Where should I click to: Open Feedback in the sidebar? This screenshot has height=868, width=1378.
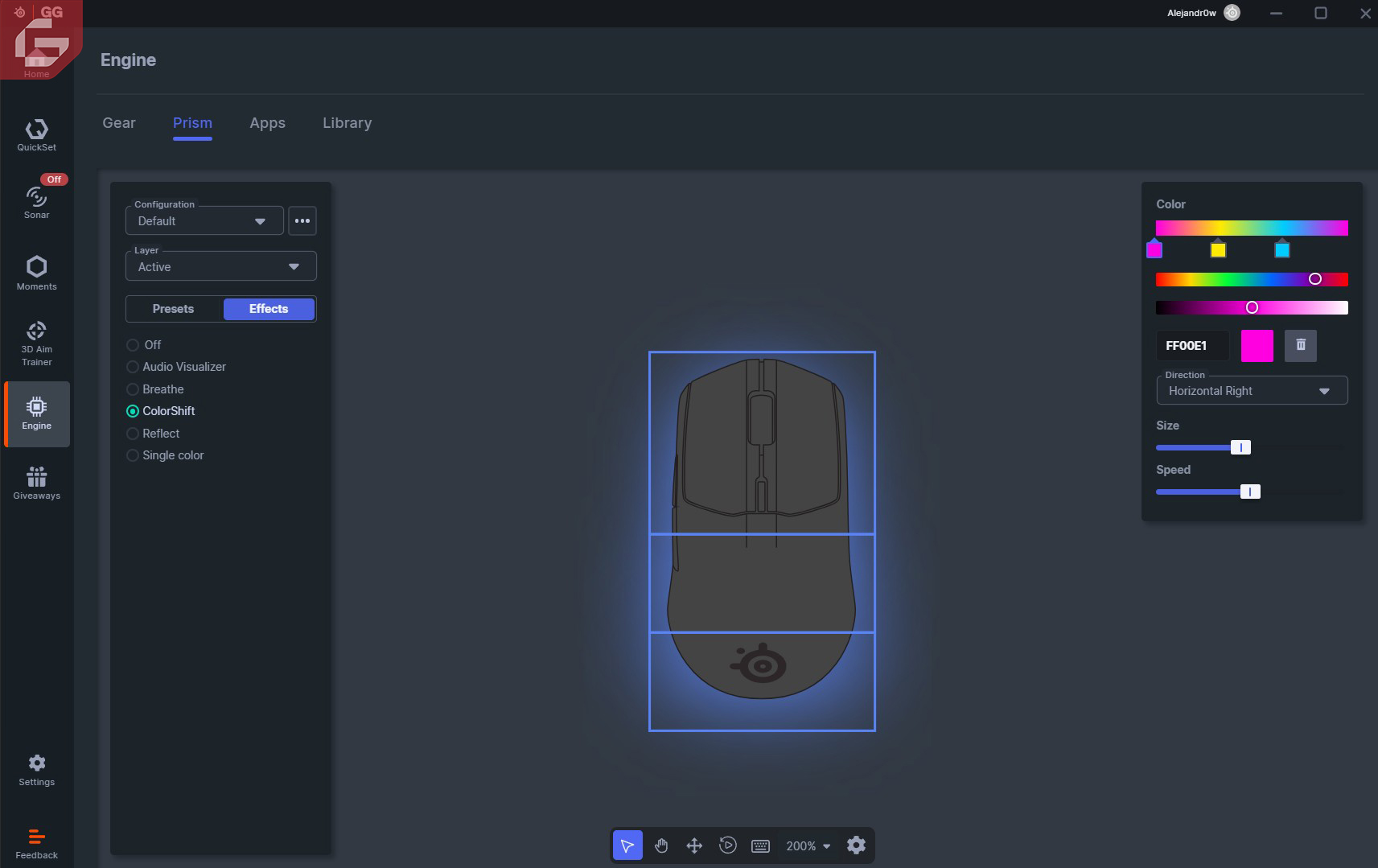click(x=37, y=844)
